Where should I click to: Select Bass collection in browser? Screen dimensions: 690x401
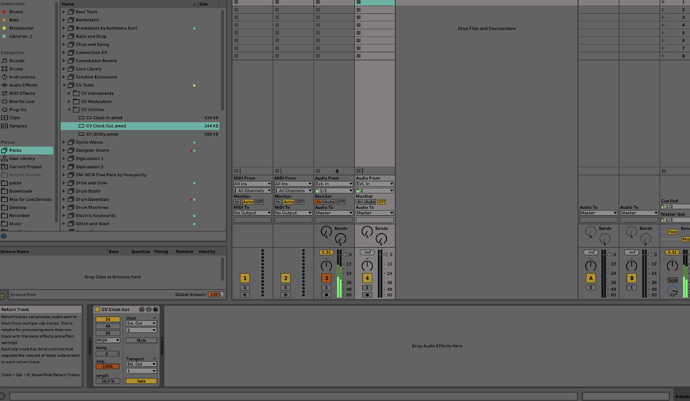tap(15, 20)
